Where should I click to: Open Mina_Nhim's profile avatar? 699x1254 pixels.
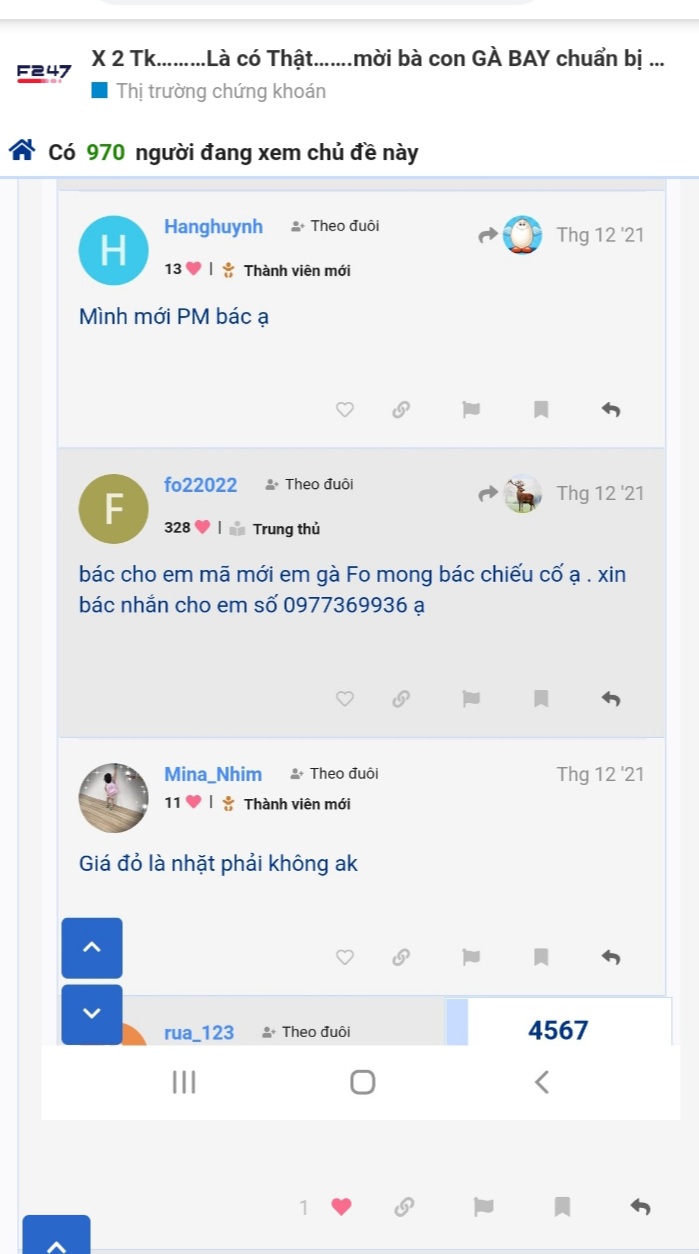113,797
